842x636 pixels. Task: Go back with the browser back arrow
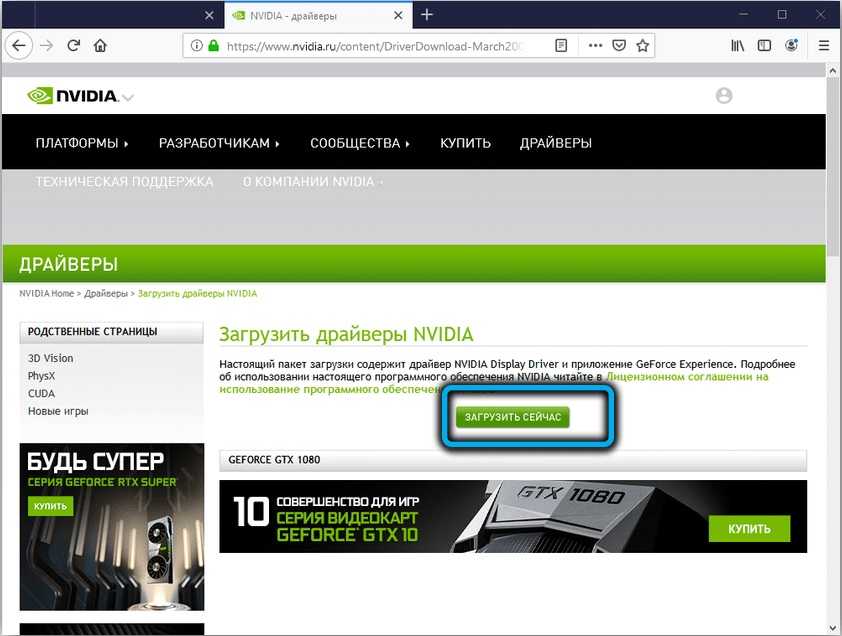click(x=19, y=46)
